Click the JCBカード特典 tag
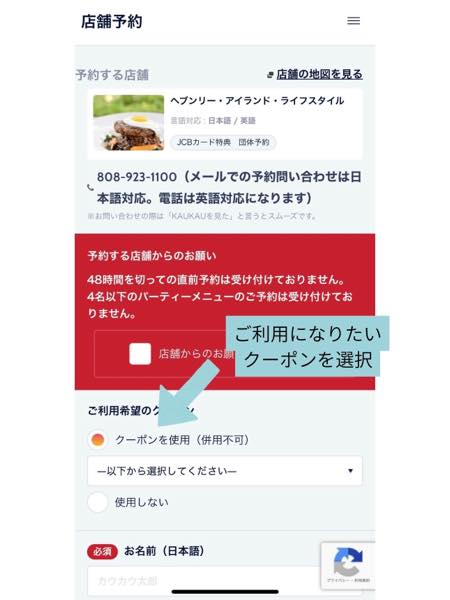The width and height of the screenshot is (450, 600). pyautogui.click(x=204, y=142)
